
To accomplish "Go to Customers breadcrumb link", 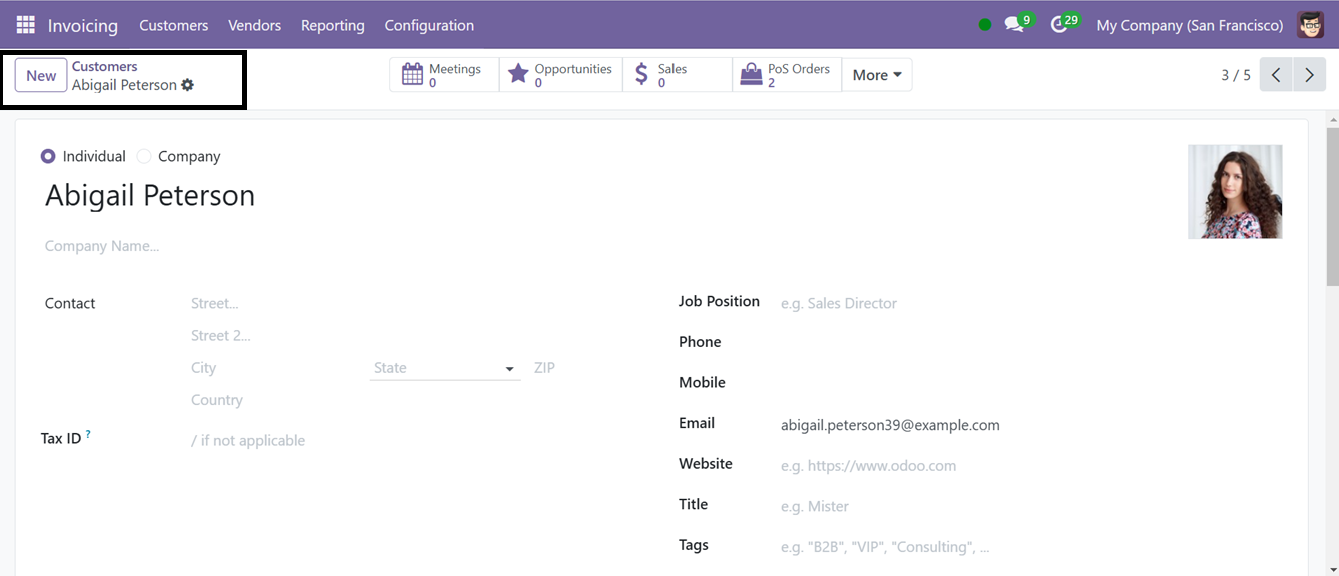I will point(104,66).
